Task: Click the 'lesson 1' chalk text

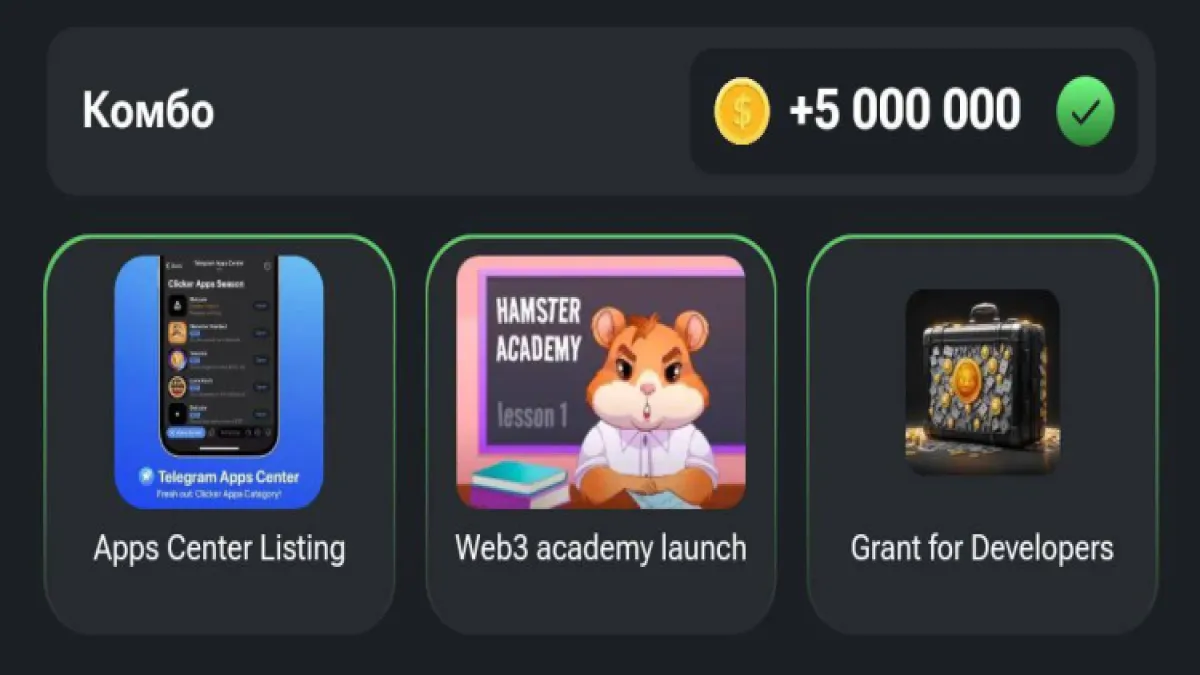Action: (532, 416)
